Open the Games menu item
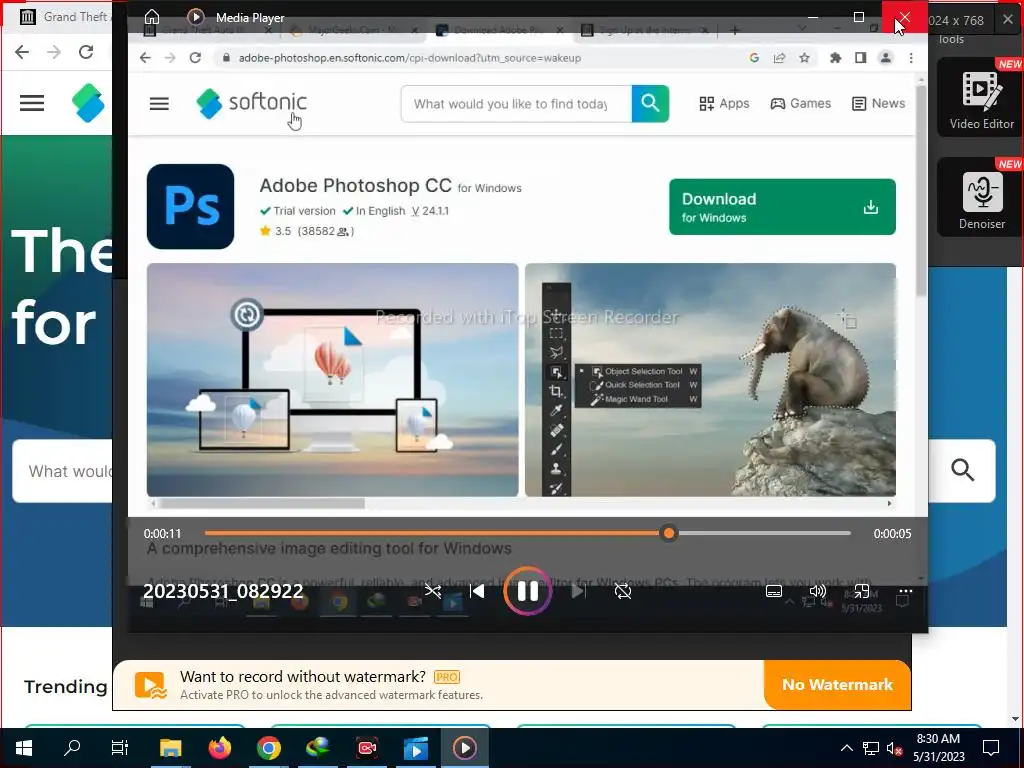Image resolution: width=1024 pixels, height=768 pixels. 801,103
